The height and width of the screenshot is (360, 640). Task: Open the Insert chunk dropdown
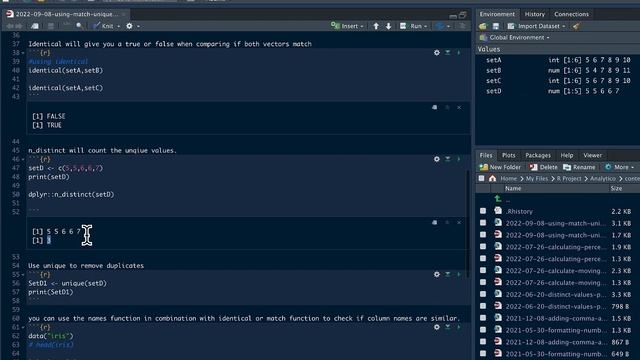coord(347,26)
